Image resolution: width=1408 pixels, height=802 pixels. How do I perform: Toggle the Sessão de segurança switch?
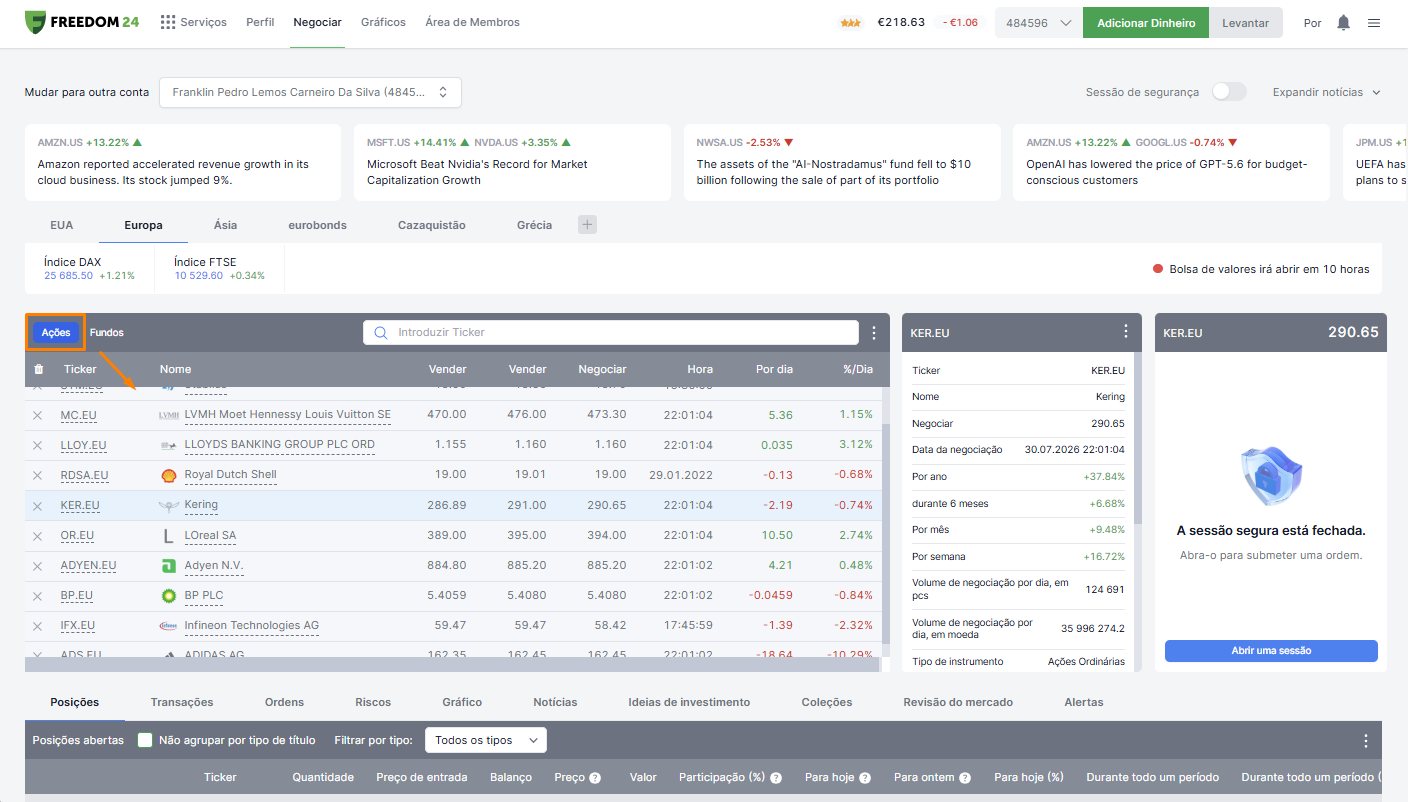1229,92
